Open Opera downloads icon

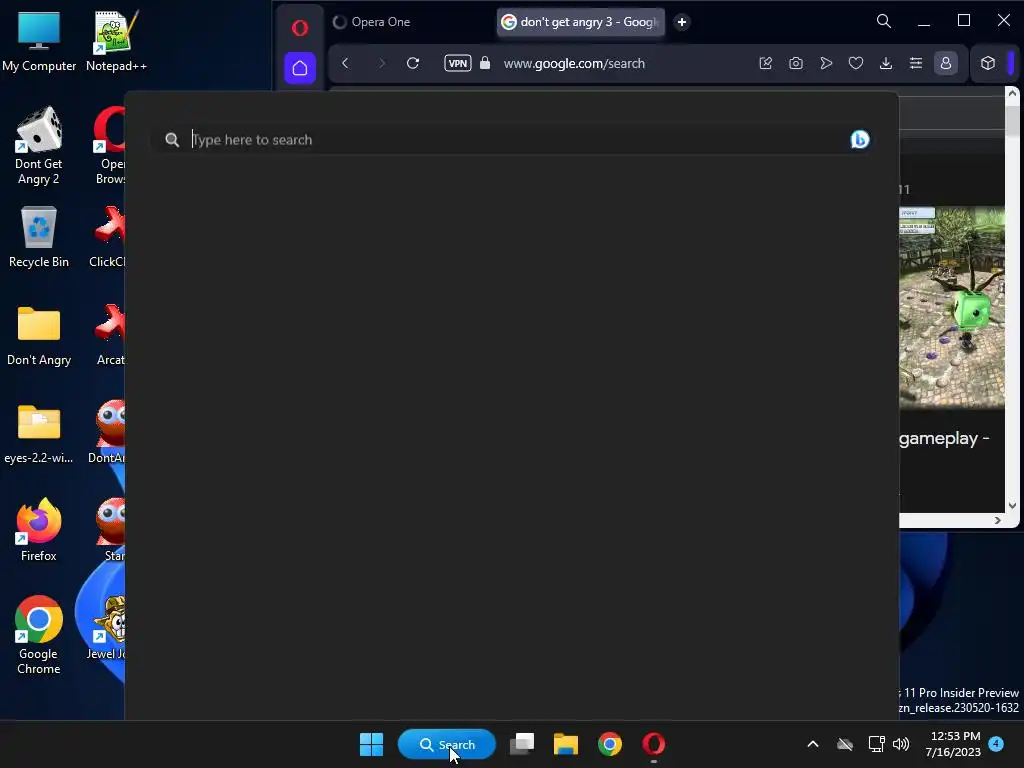coord(886,63)
